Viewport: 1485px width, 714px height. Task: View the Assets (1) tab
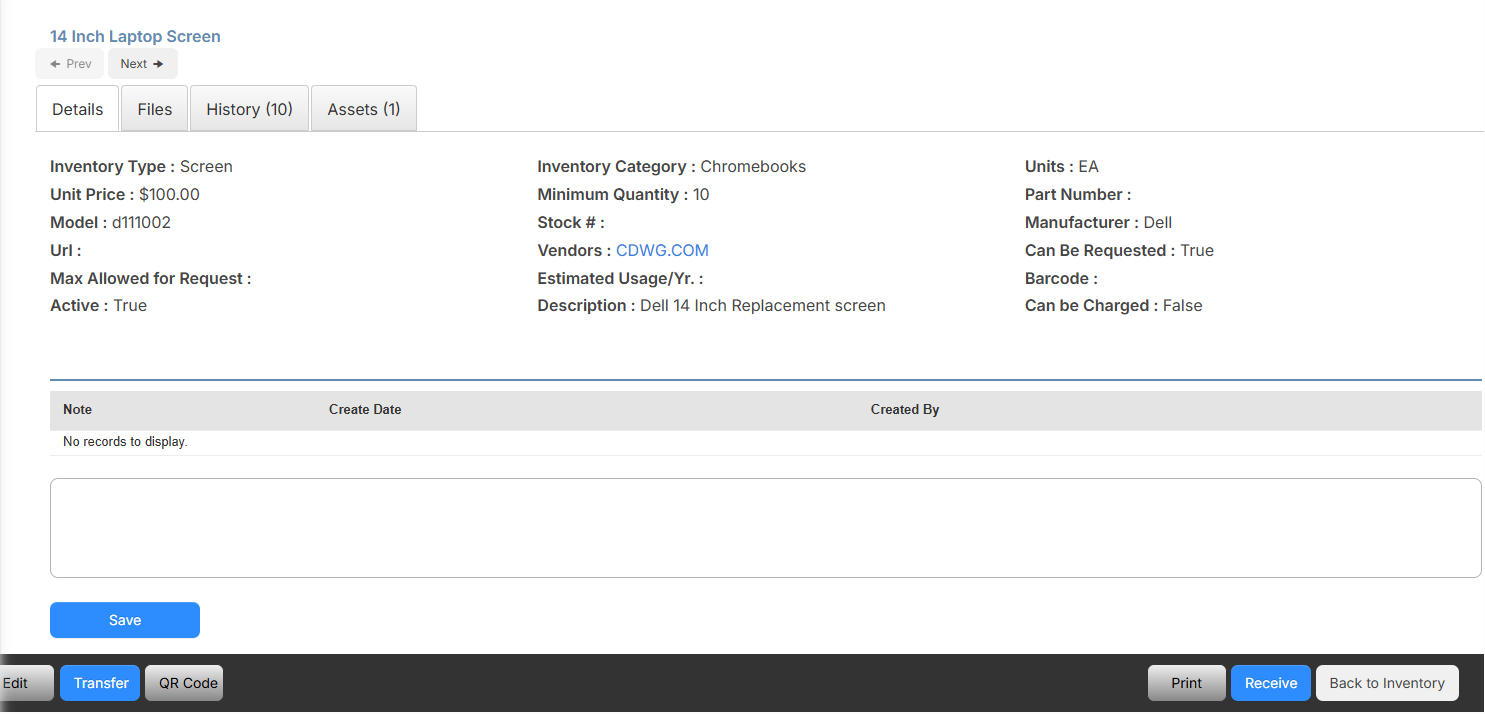click(x=363, y=108)
